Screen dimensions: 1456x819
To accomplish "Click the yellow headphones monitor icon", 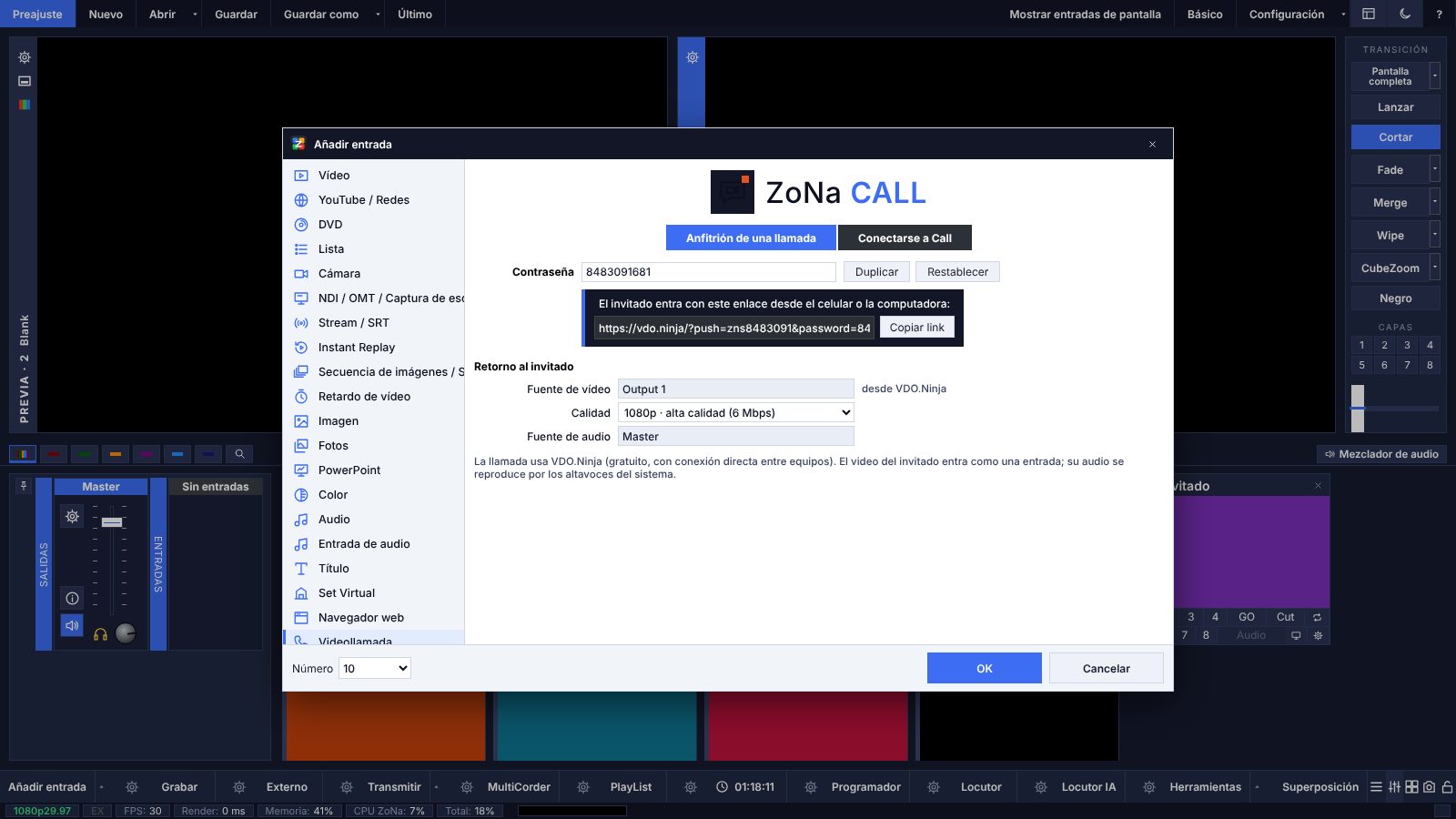I will pos(100,634).
